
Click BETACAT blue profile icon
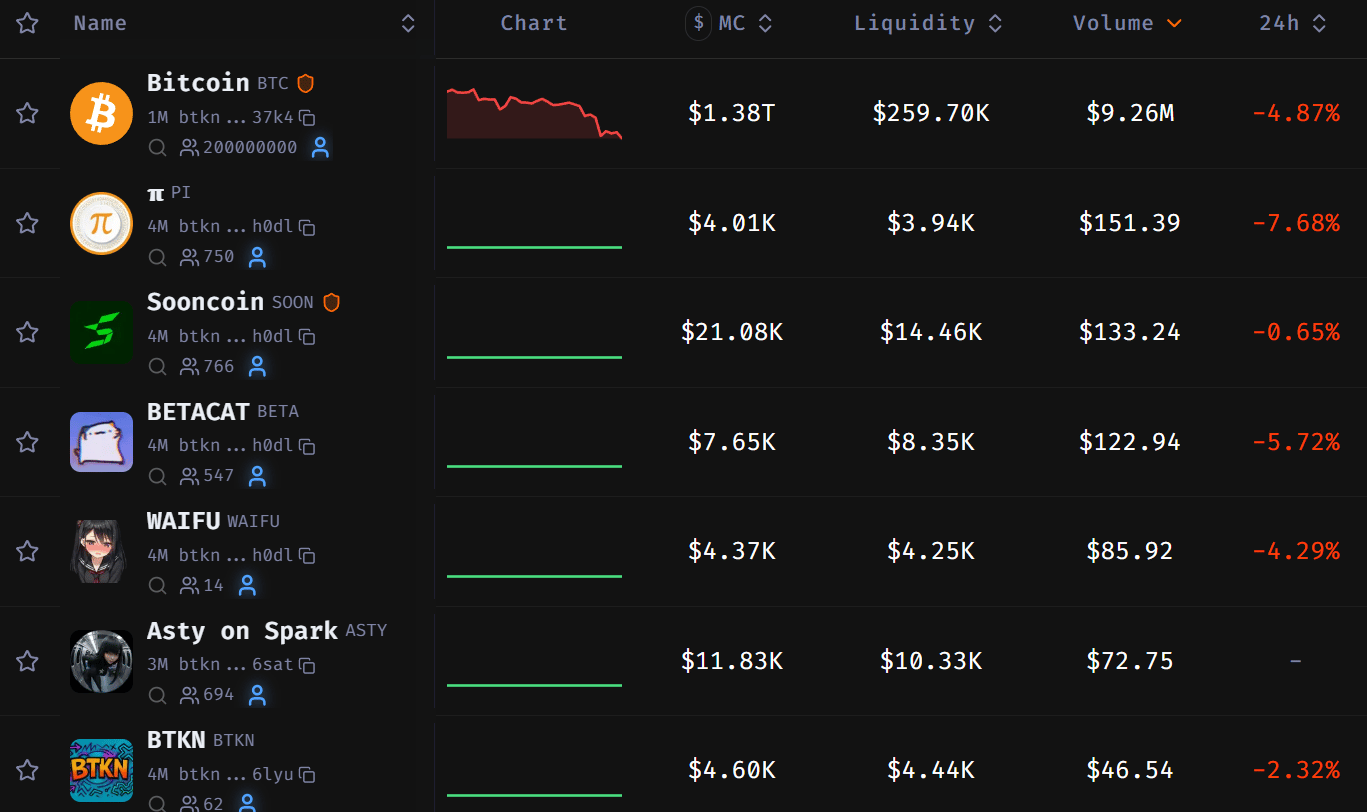pyautogui.click(x=257, y=476)
